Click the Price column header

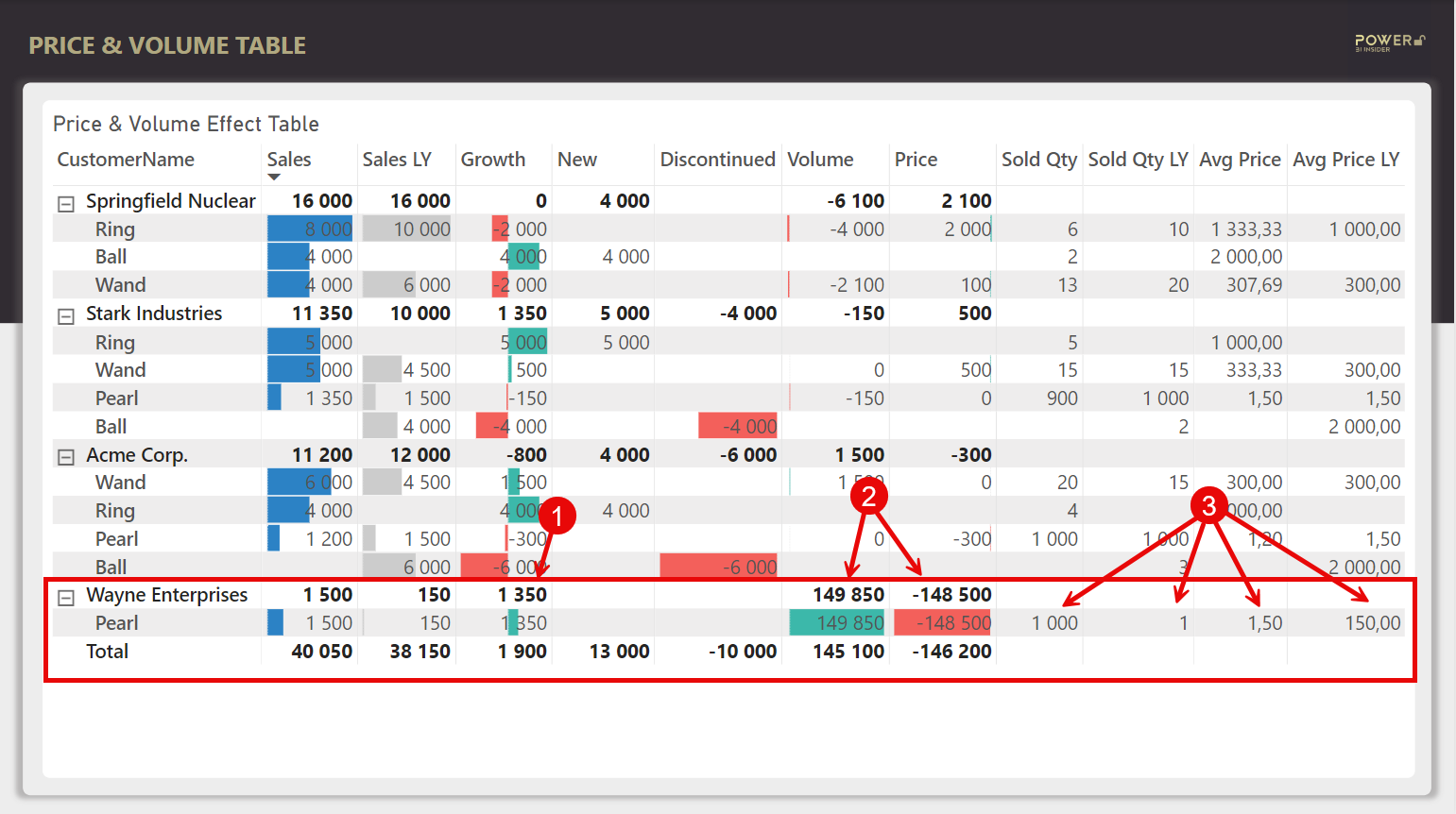point(916,160)
